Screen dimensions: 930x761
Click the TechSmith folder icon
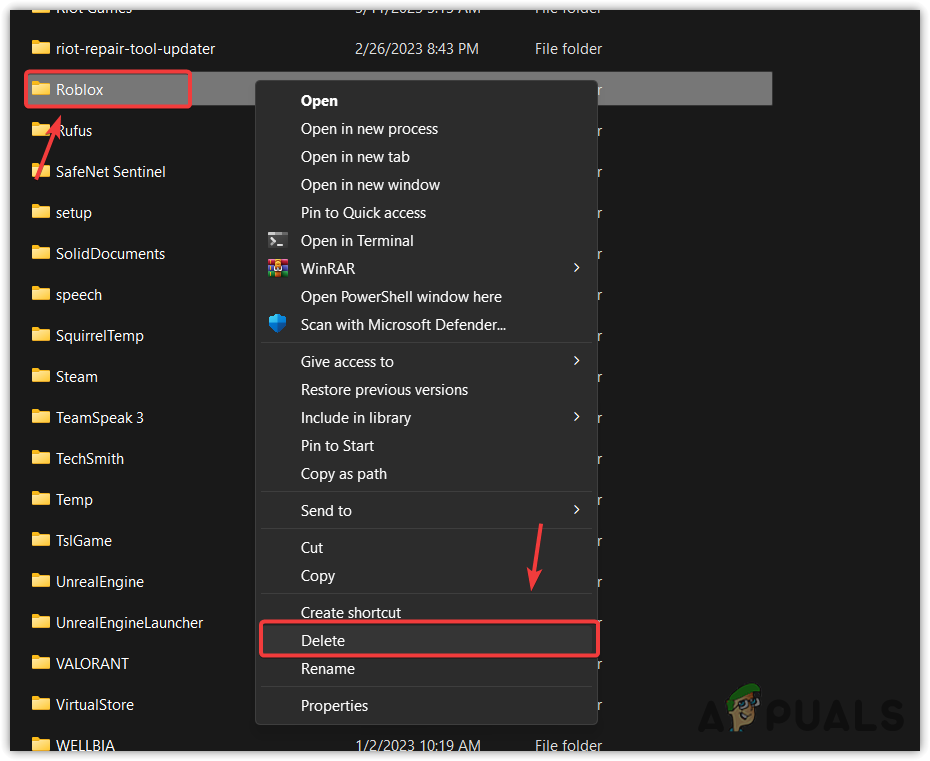point(40,457)
